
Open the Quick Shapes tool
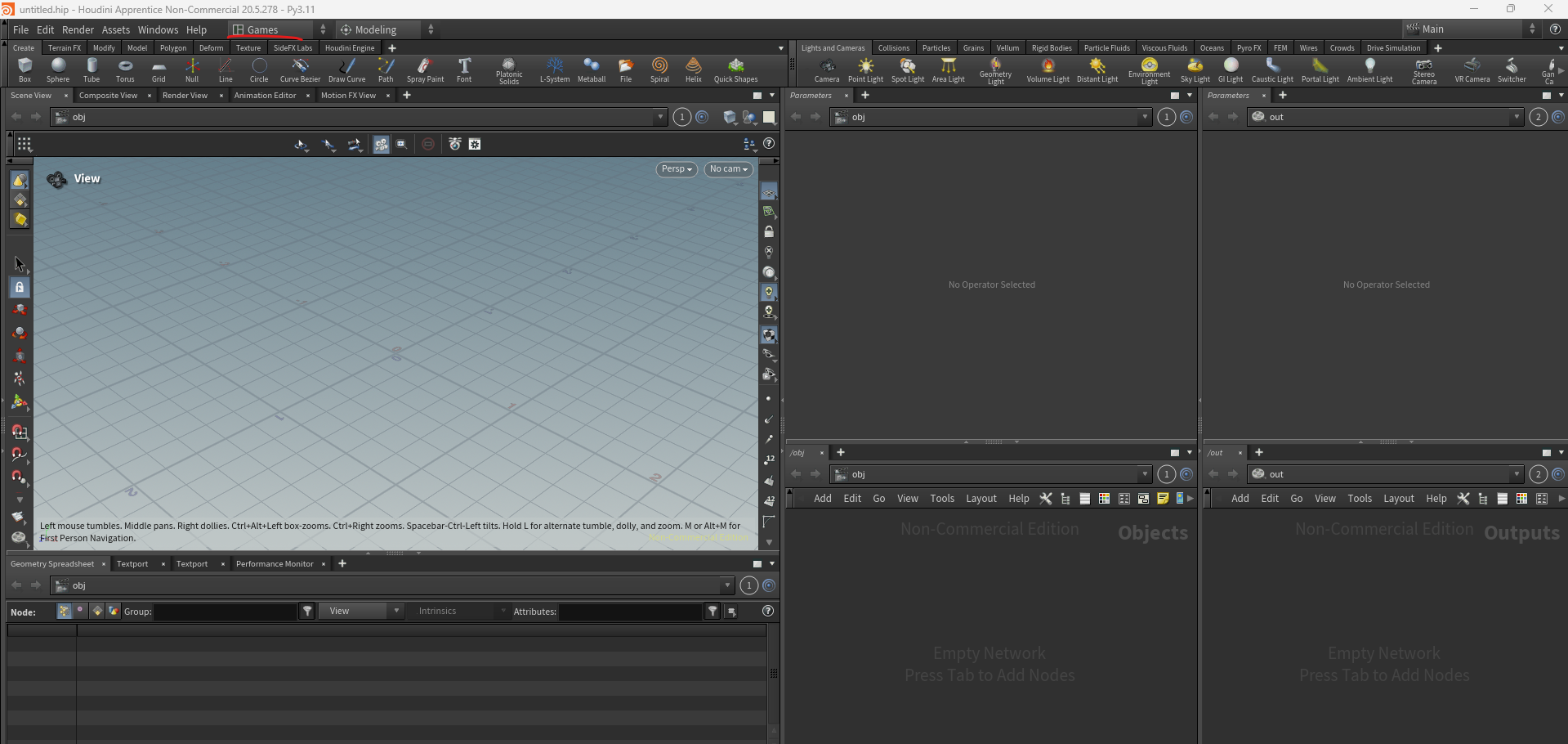click(x=736, y=70)
